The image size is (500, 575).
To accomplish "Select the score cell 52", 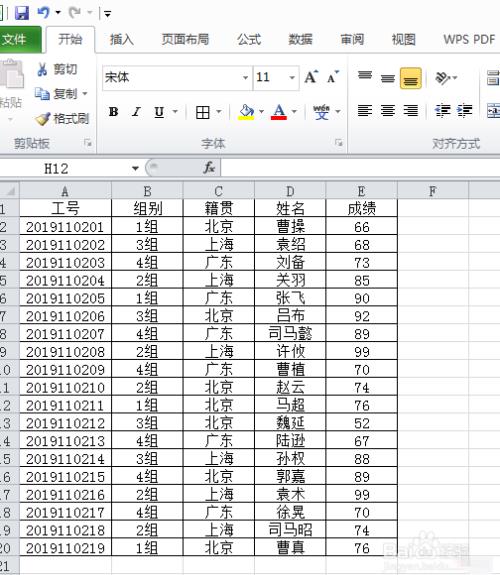I will (362, 423).
